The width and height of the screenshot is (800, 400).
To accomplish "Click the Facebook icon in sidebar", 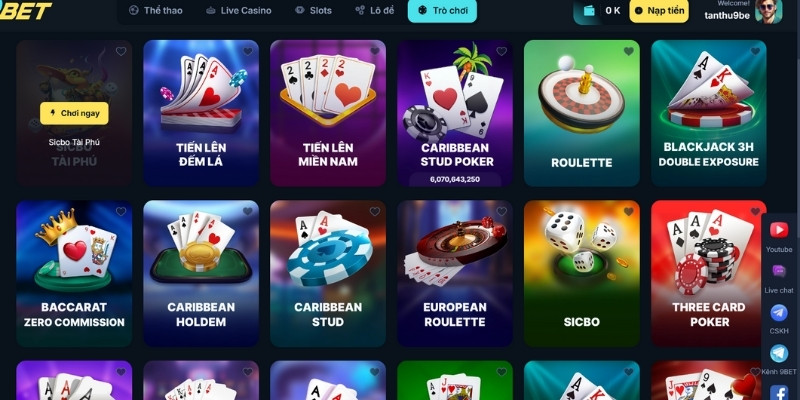I will [x=779, y=392].
